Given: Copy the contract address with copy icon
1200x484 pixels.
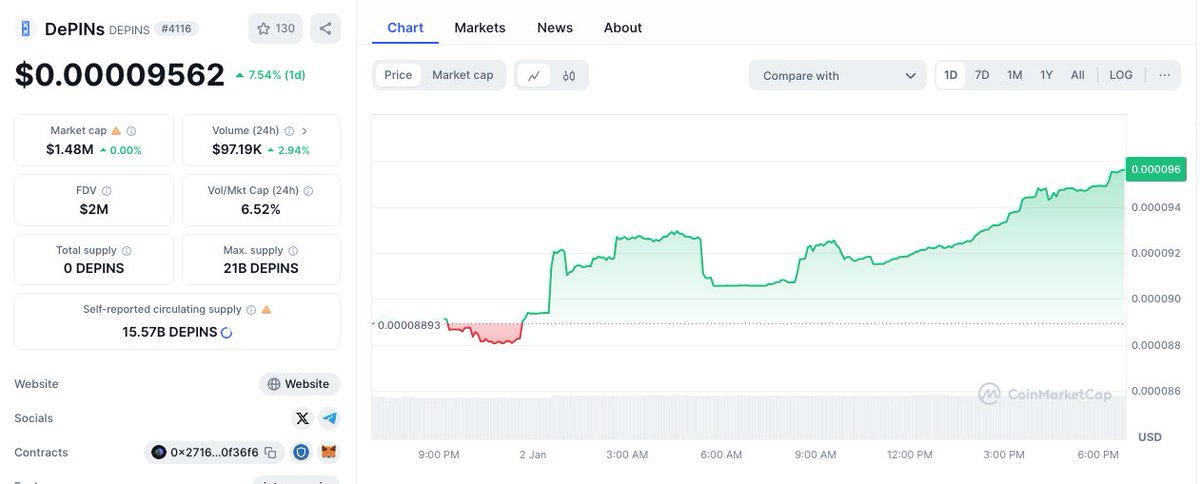Looking at the screenshot, I should (x=271, y=453).
